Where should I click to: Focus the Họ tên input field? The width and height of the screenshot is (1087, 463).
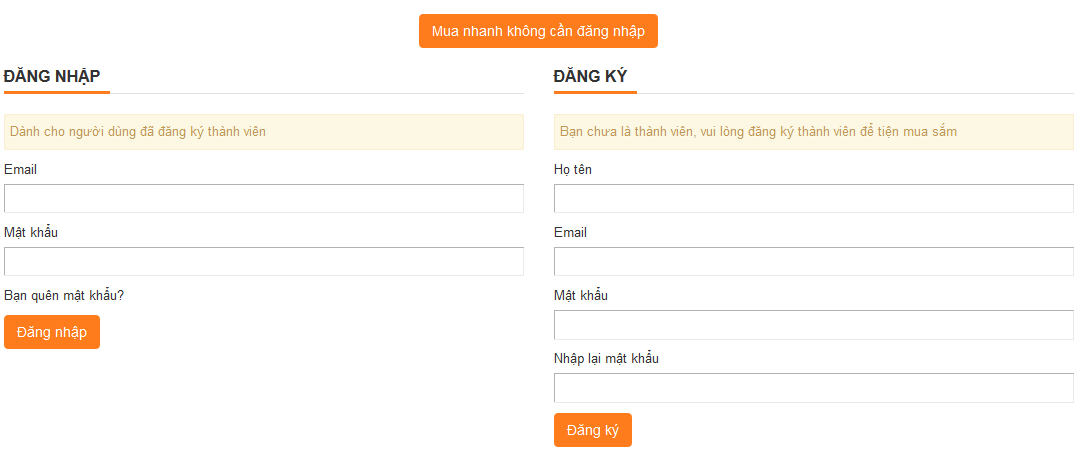click(x=814, y=198)
